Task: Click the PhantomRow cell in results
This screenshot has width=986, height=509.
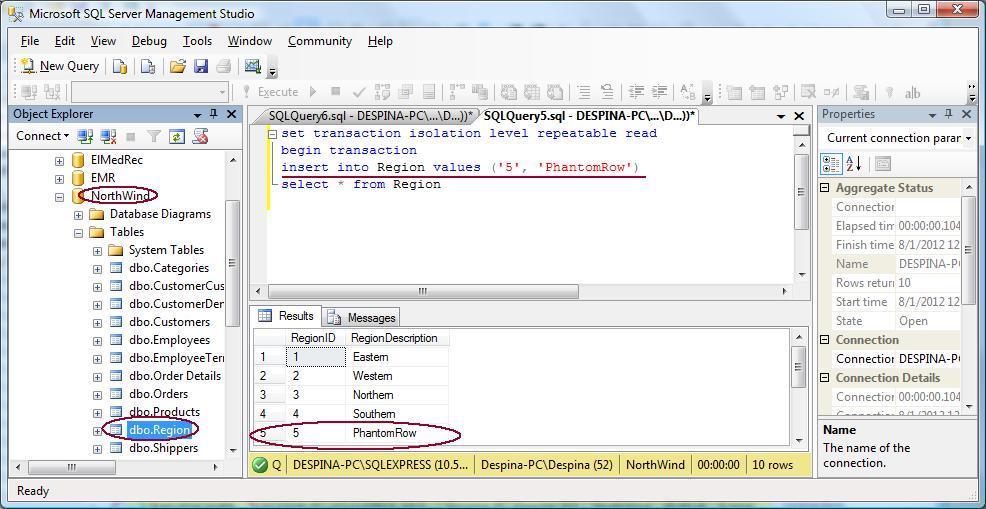Action: (398, 433)
